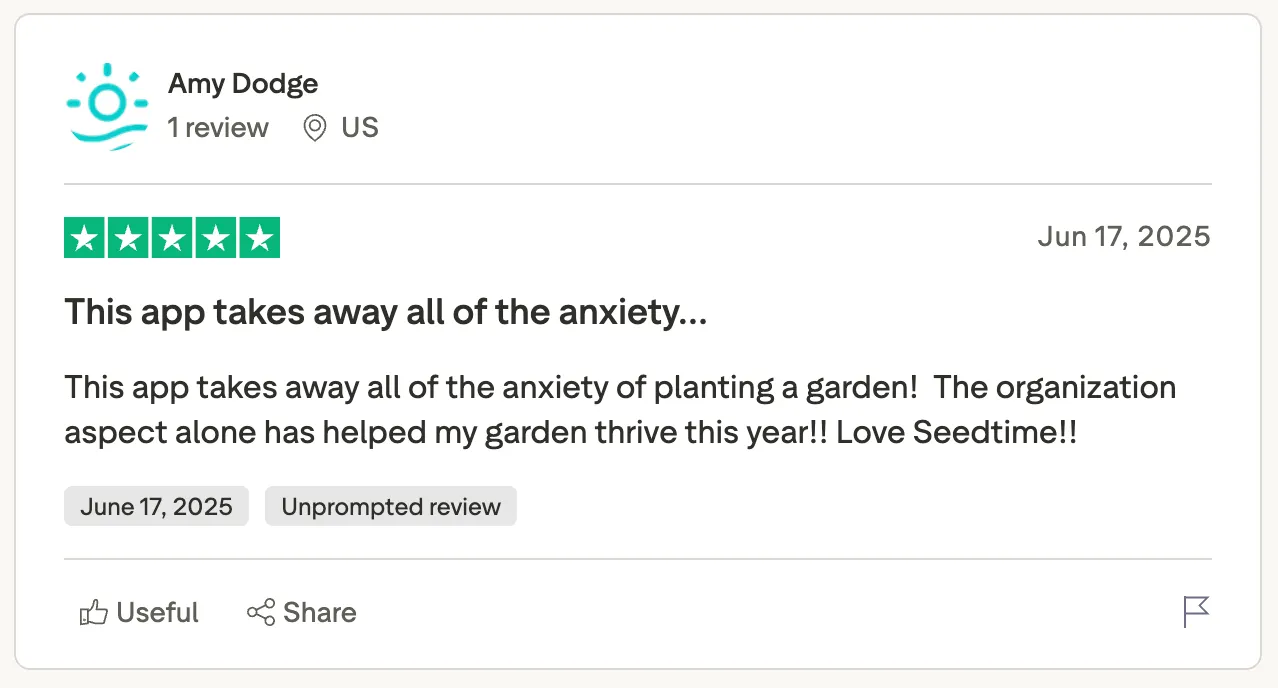
Task: Click the fourth green rating star
Action: (x=216, y=238)
